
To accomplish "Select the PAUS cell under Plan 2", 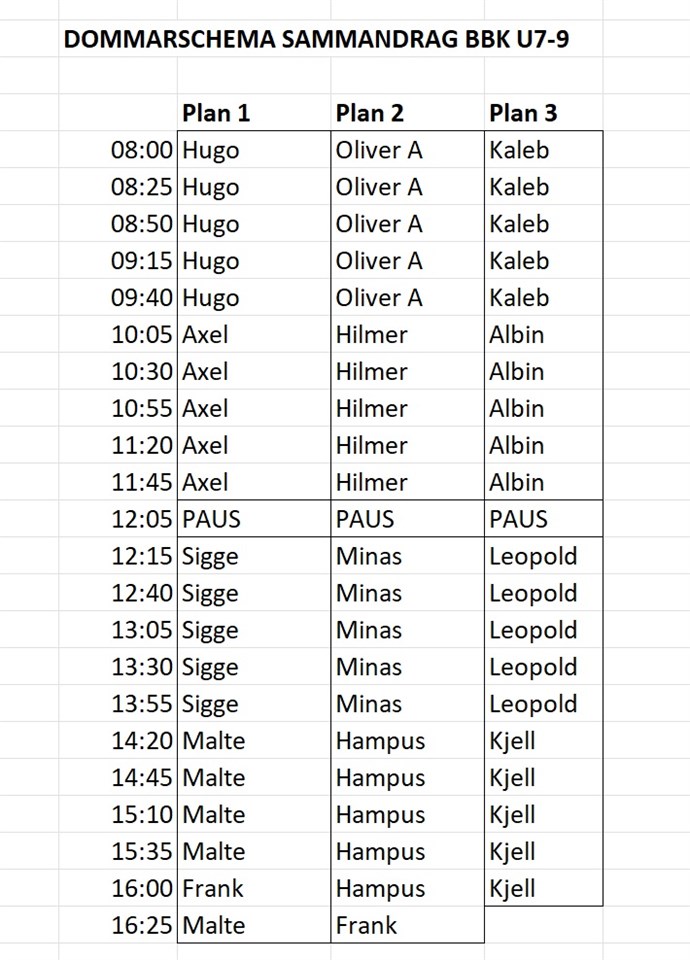I will (365, 519).
